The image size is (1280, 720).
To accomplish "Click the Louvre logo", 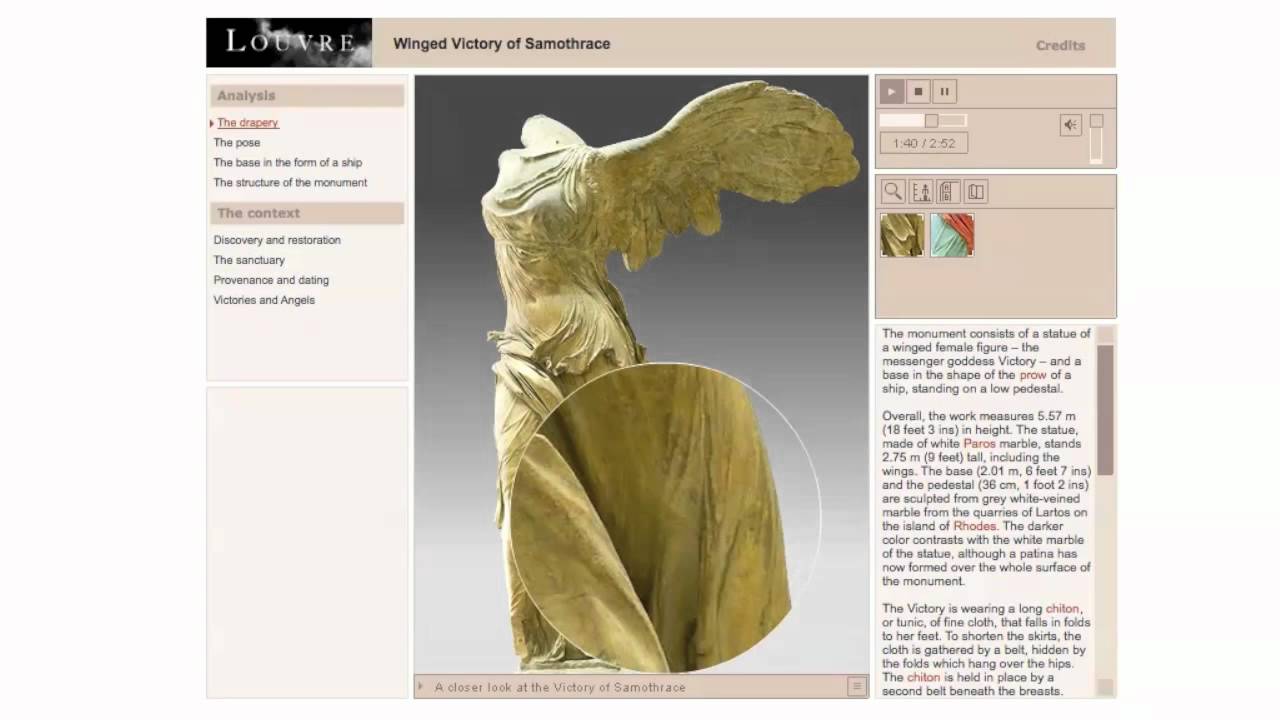I will point(289,42).
